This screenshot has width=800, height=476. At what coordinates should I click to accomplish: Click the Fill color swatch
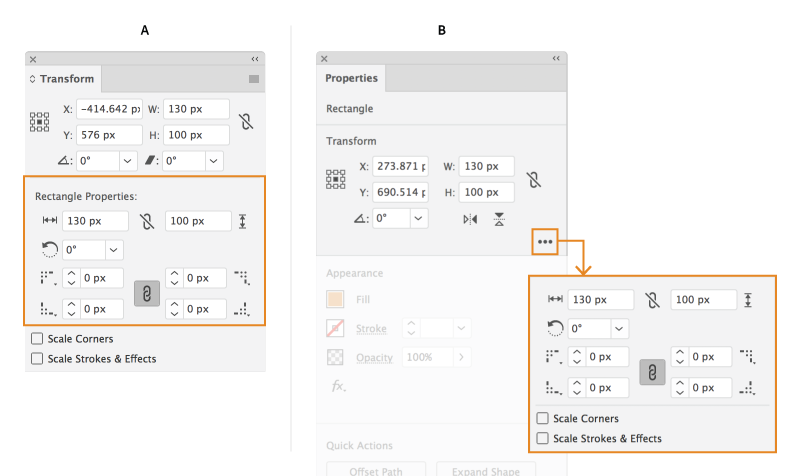336,299
